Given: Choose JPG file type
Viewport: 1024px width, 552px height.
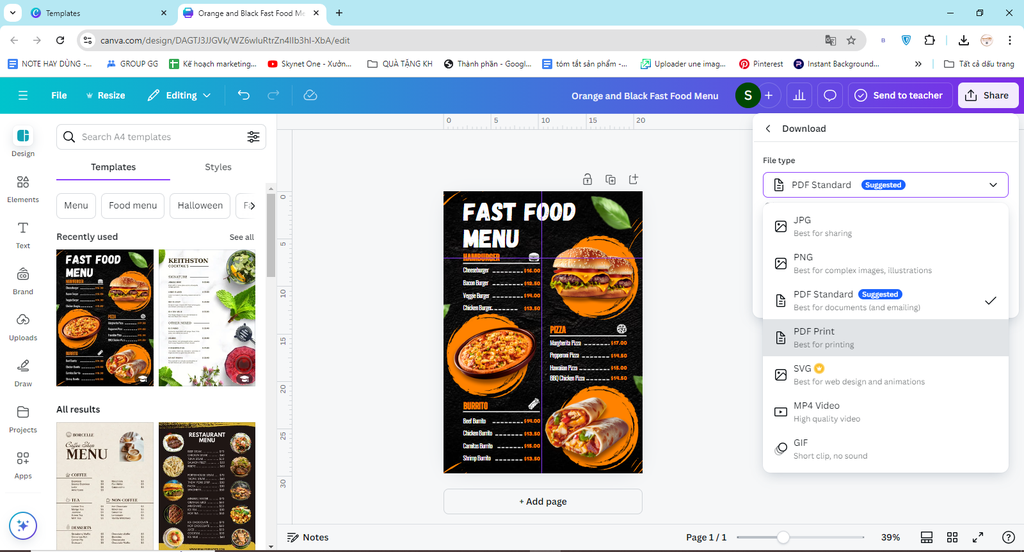Looking at the screenshot, I should pos(886,226).
